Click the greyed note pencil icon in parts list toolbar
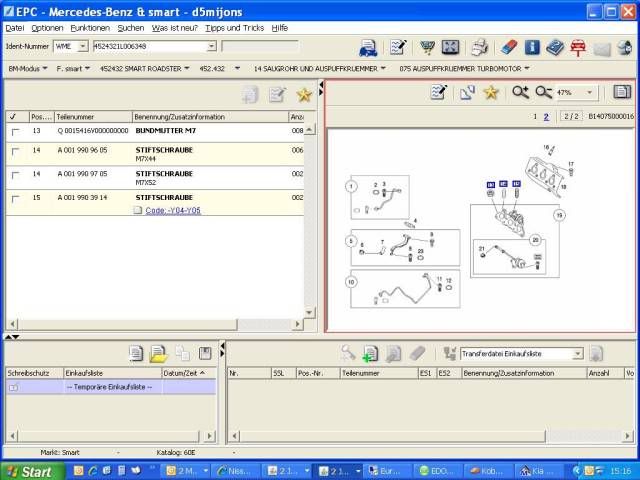The height and width of the screenshot is (480, 640). [277, 95]
